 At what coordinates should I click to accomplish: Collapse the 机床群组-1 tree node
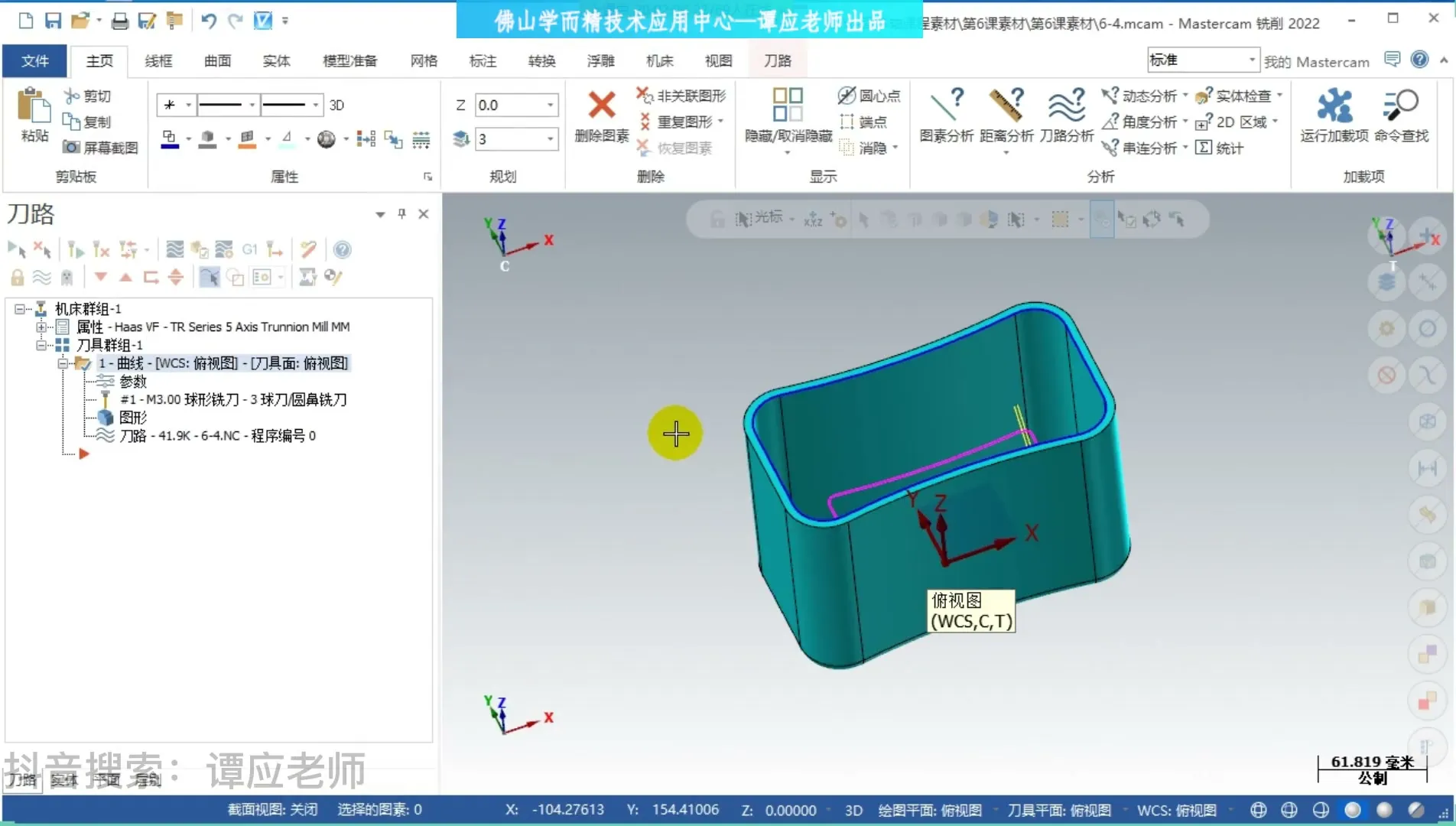tap(20, 309)
